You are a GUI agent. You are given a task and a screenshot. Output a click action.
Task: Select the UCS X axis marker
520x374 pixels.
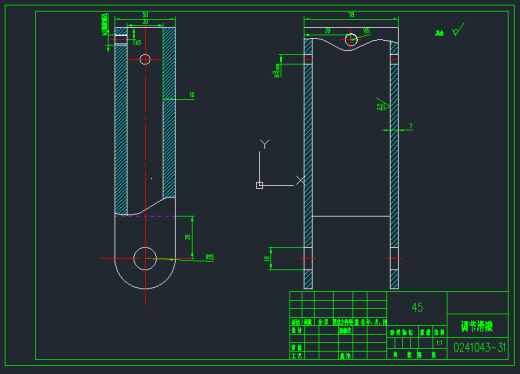(x=300, y=180)
